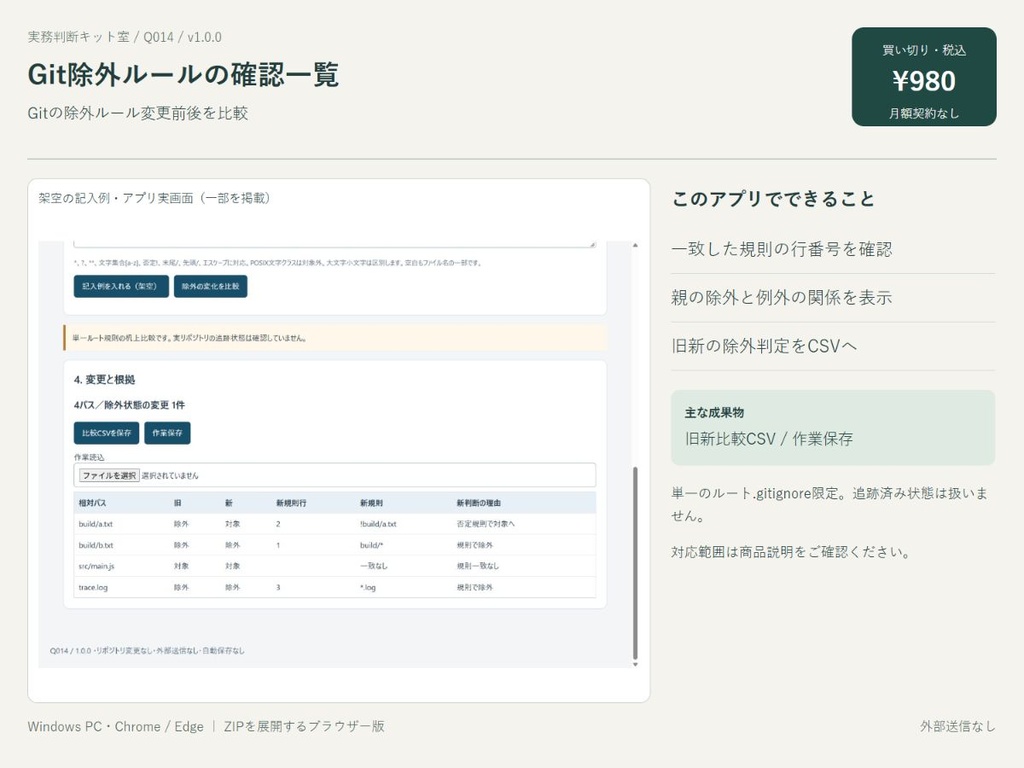Click the textarea resize grip above the hint text

592,244
